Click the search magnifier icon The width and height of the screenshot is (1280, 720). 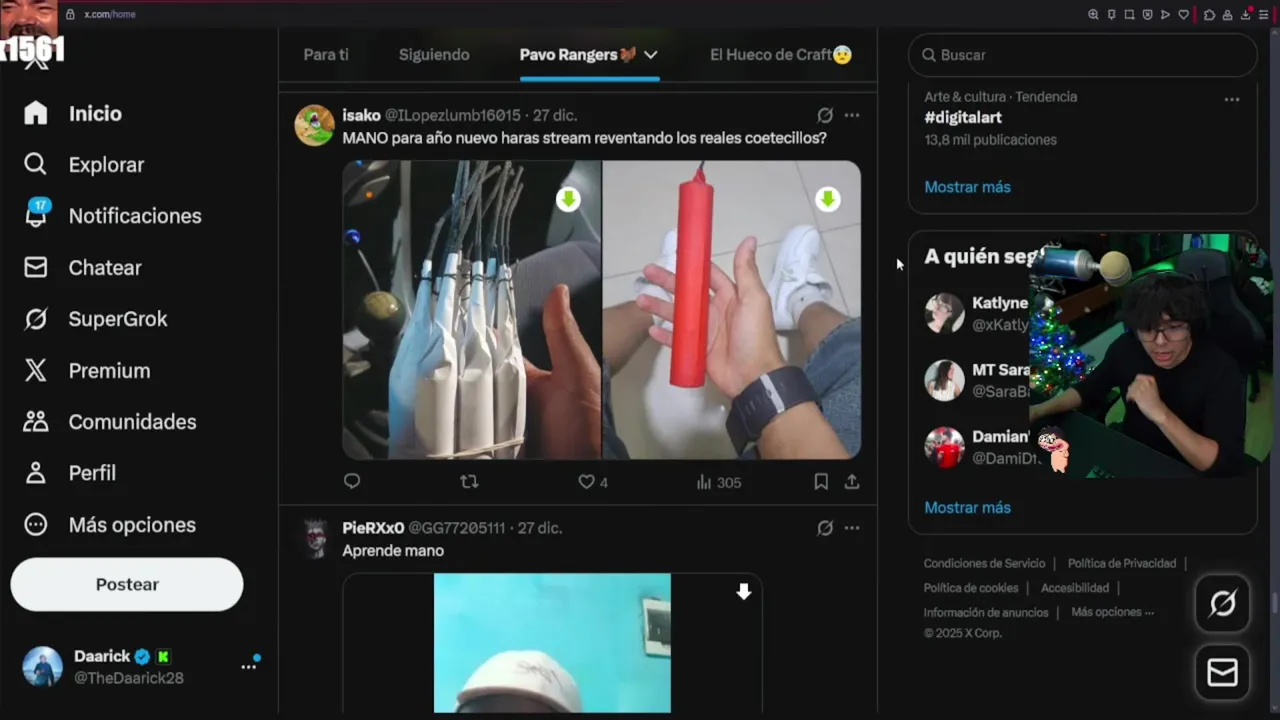coord(929,55)
